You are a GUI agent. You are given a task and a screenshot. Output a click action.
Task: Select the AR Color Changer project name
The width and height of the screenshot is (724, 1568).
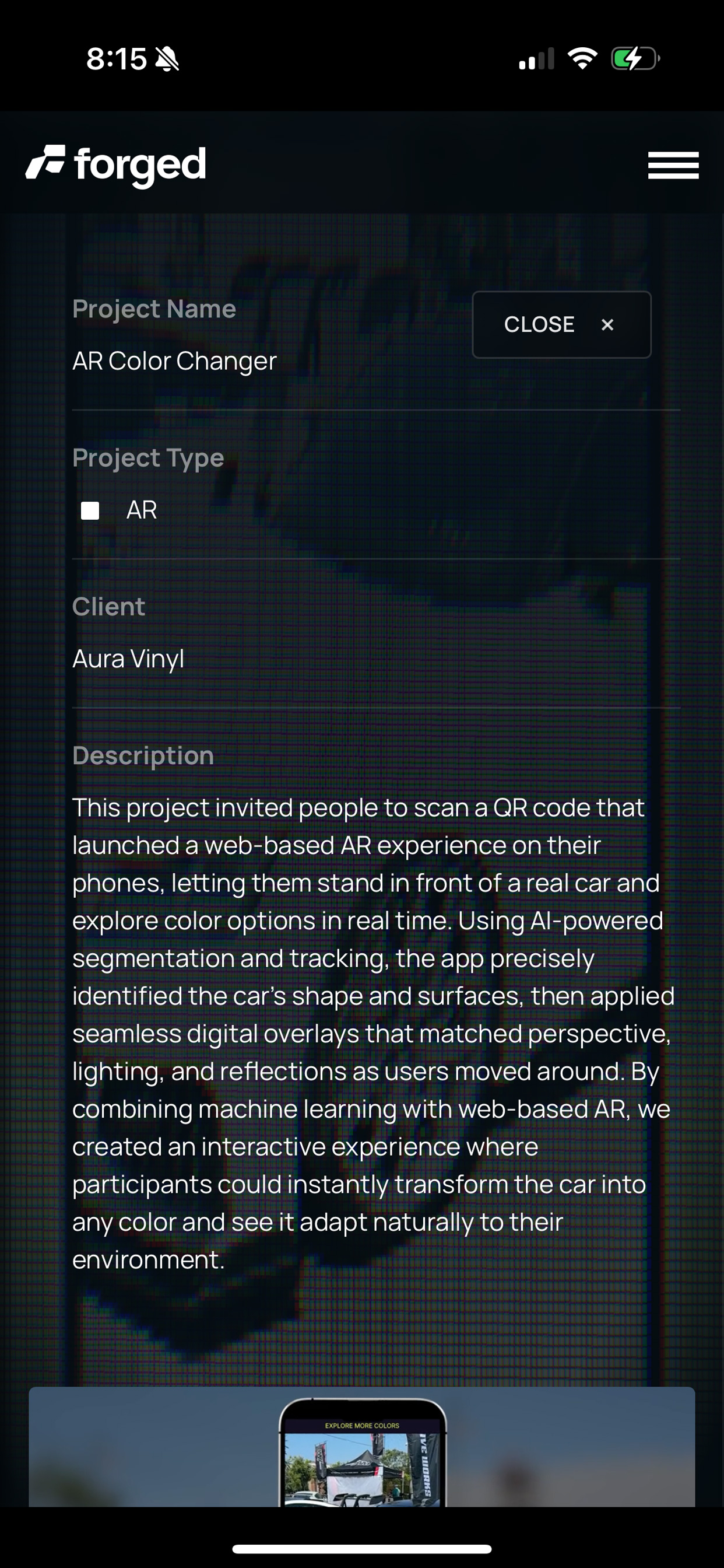point(175,362)
